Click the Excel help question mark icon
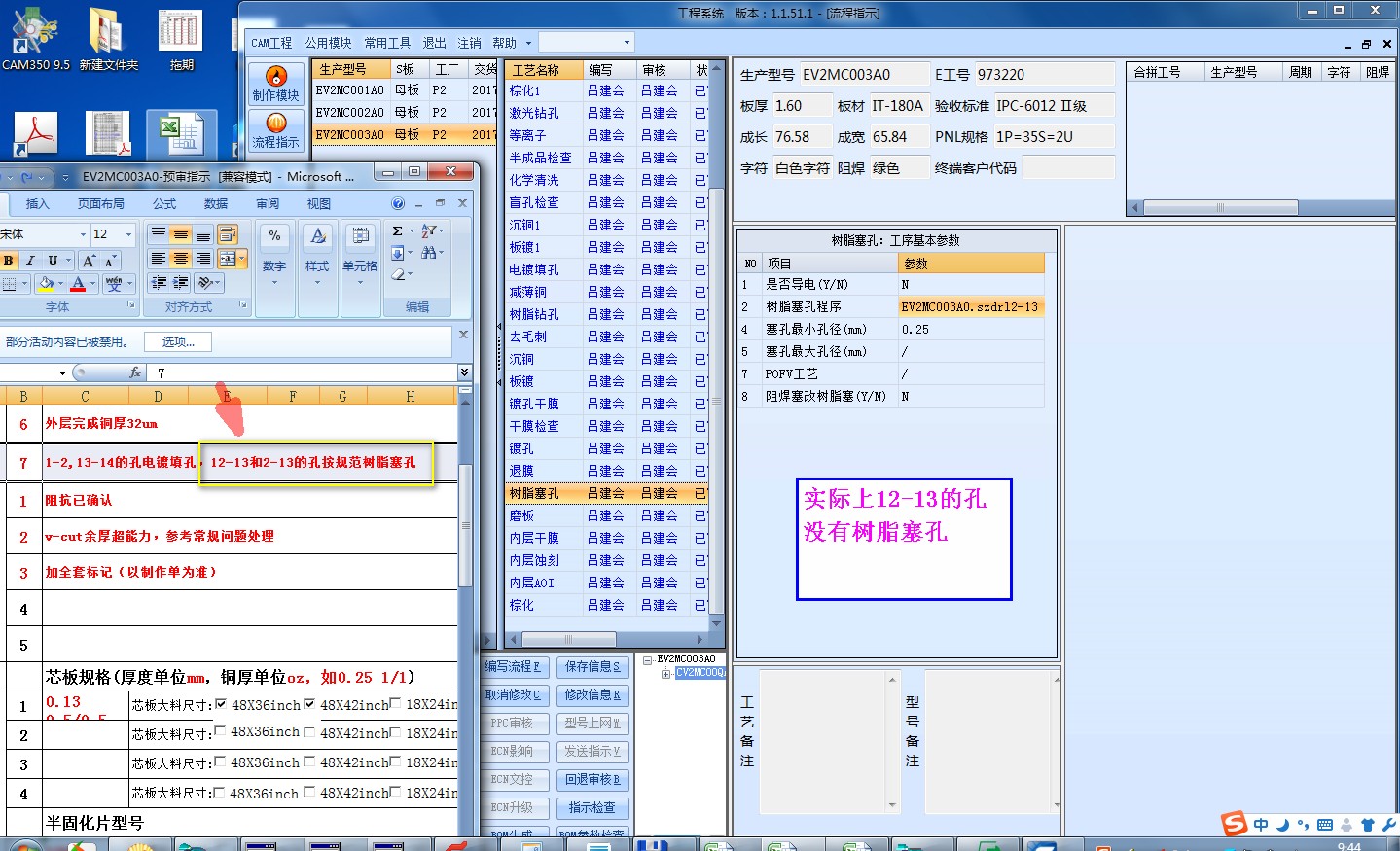This screenshot has height=851, width=1400. tap(397, 204)
